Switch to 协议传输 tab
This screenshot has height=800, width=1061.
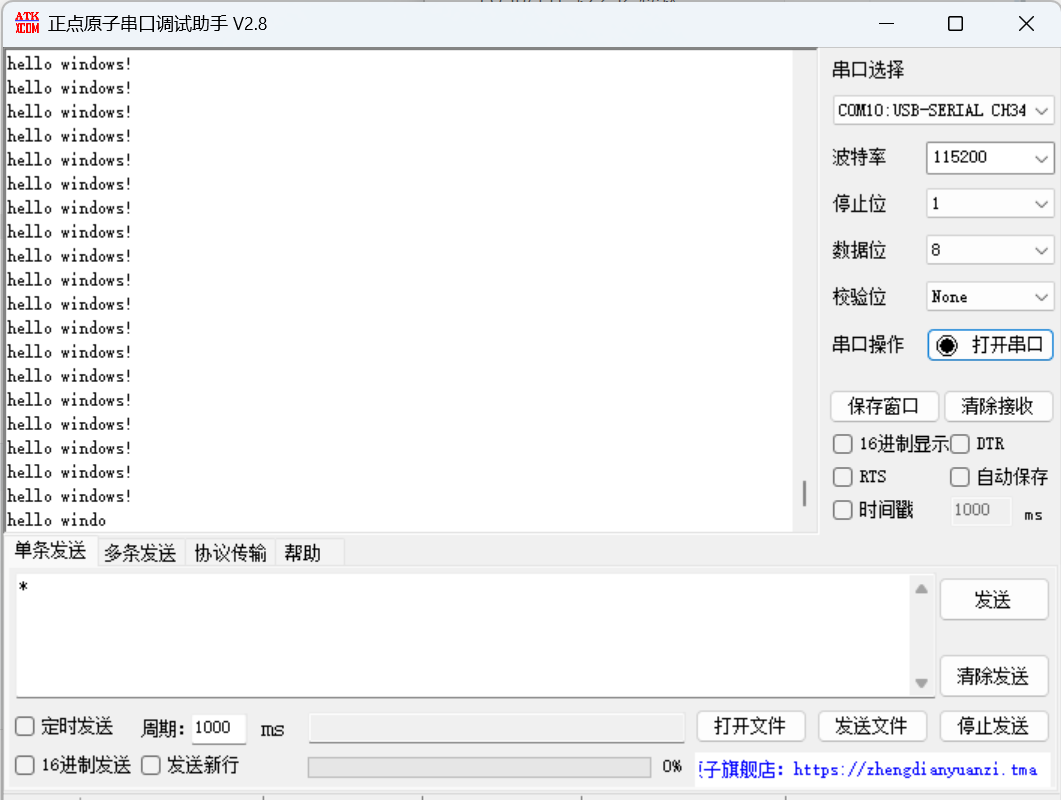[x=230, y=553]
